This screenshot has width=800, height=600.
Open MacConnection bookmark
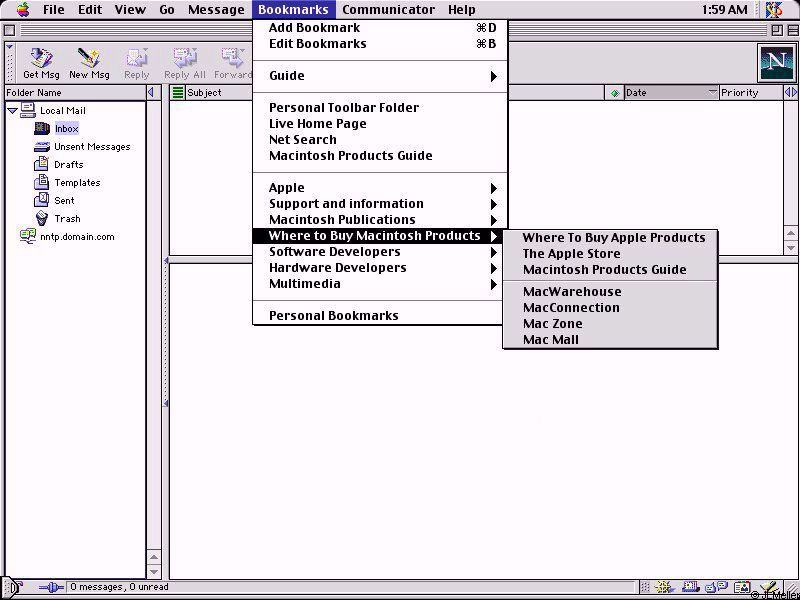pos(610,308)
